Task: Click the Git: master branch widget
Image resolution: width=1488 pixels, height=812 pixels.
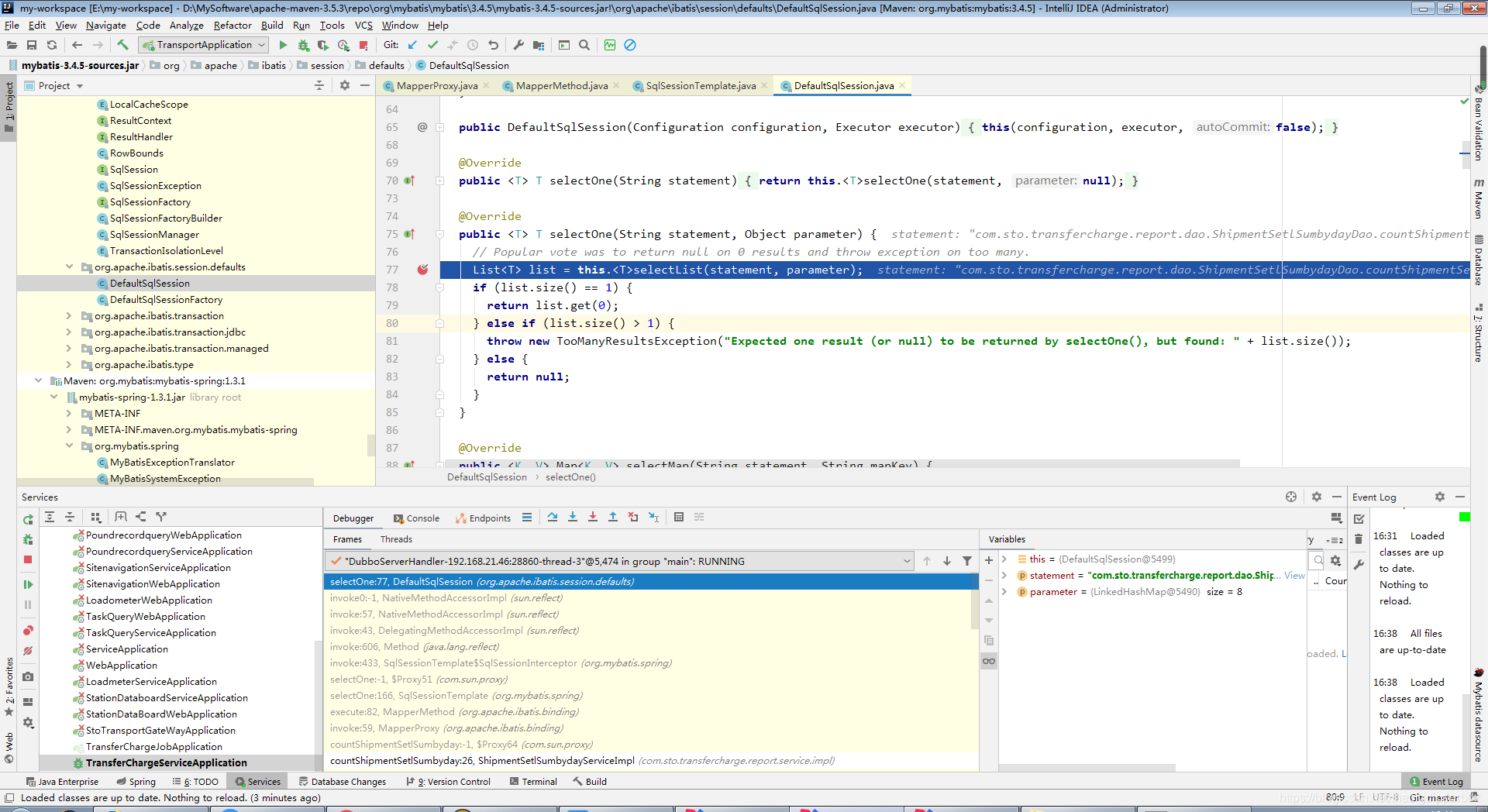Action: (1434, 797)
